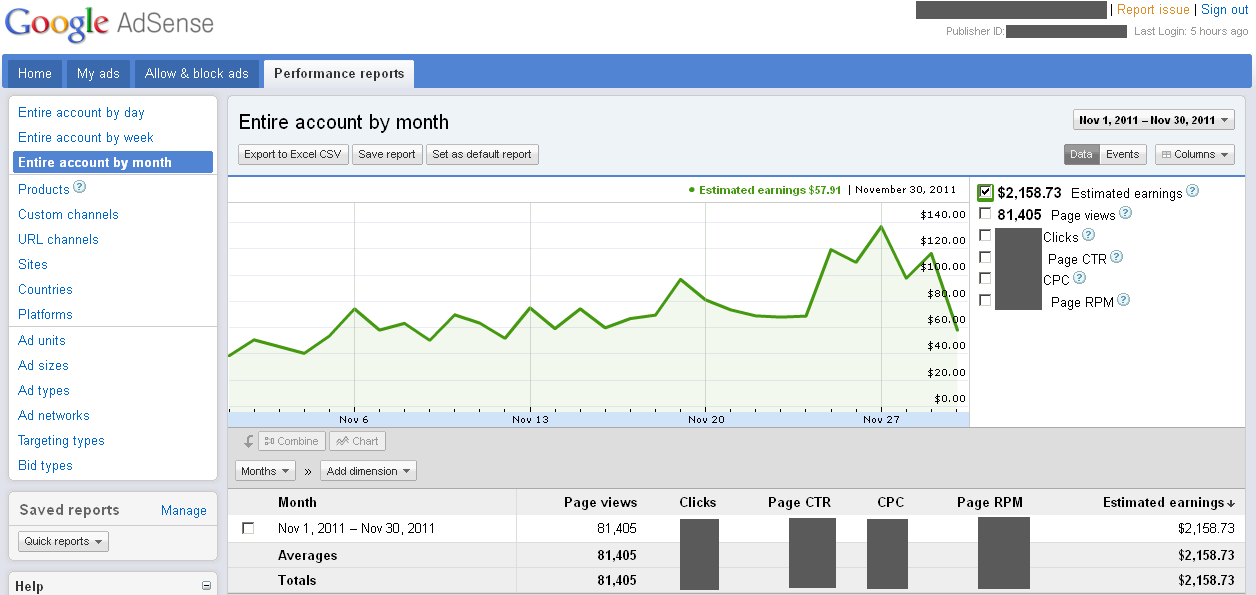
Task: Enable the Page RPM metric checkbox
Action: click(986, 301)
